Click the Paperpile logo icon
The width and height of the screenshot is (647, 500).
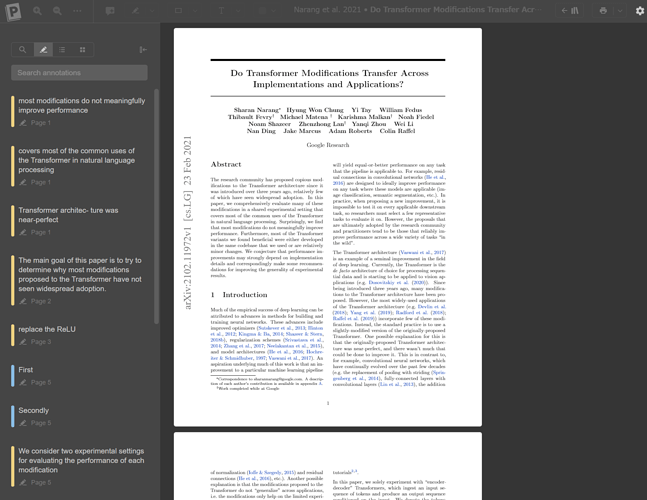click(x=13, y=11)
